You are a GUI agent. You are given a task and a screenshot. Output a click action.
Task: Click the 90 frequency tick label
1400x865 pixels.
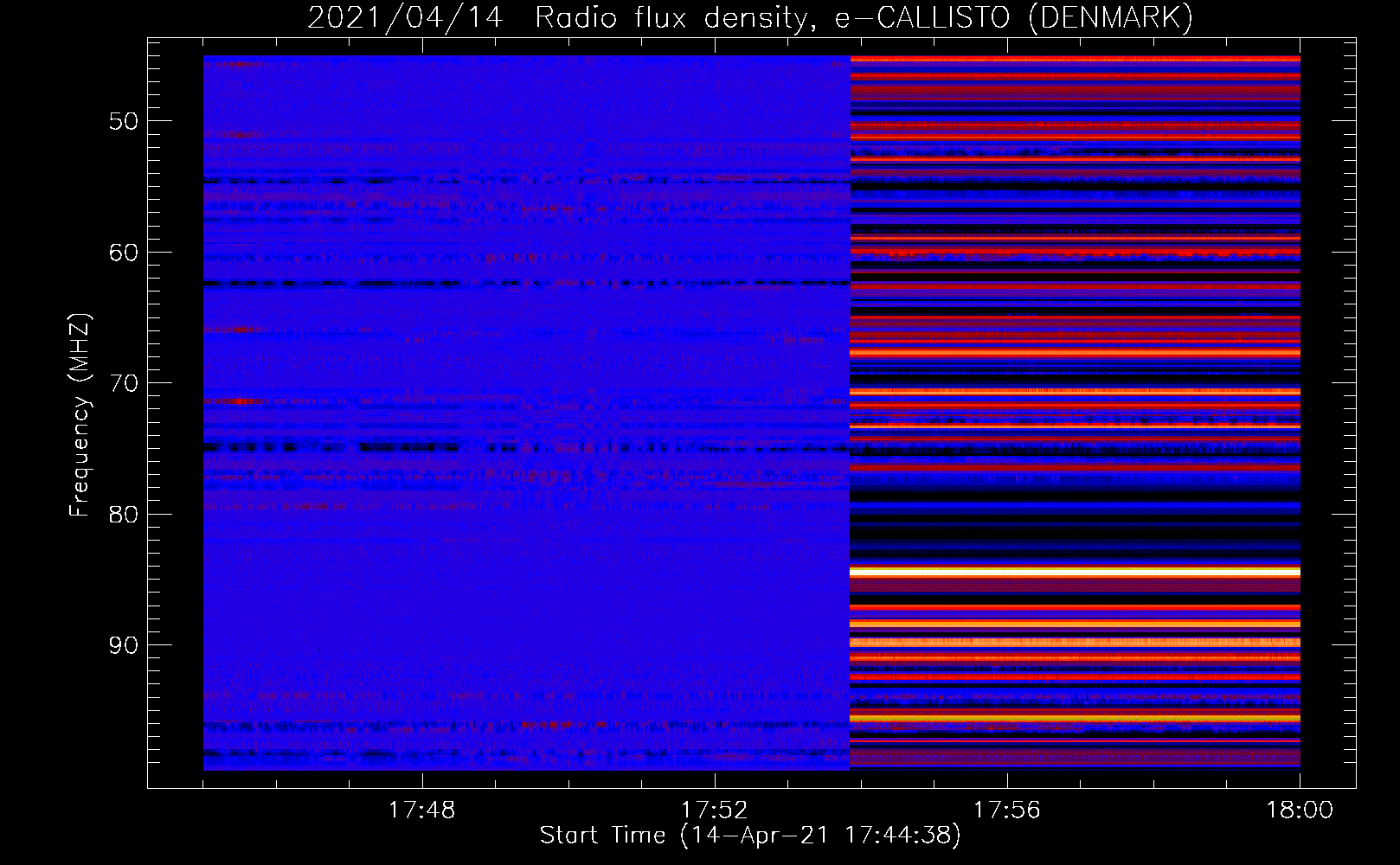pyautogui.click(x=124, y=645)
